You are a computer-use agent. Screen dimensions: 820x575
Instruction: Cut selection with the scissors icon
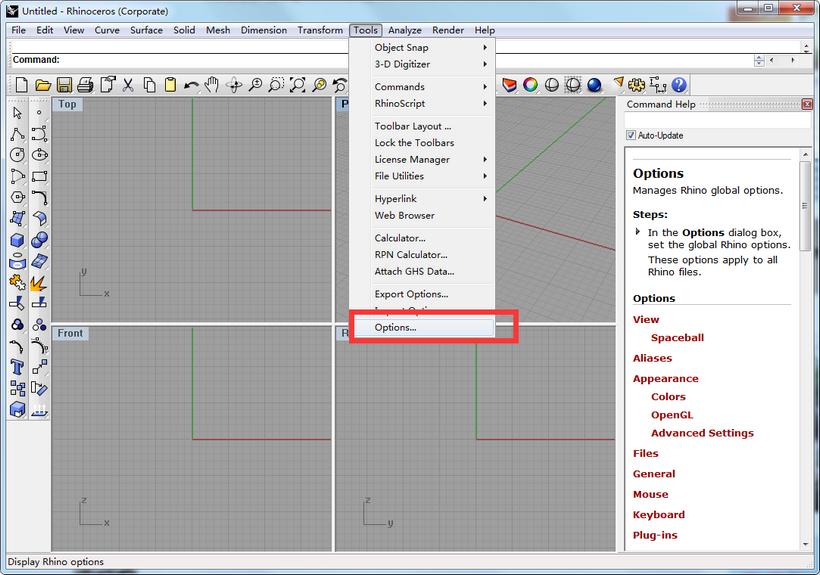point(128,85)
